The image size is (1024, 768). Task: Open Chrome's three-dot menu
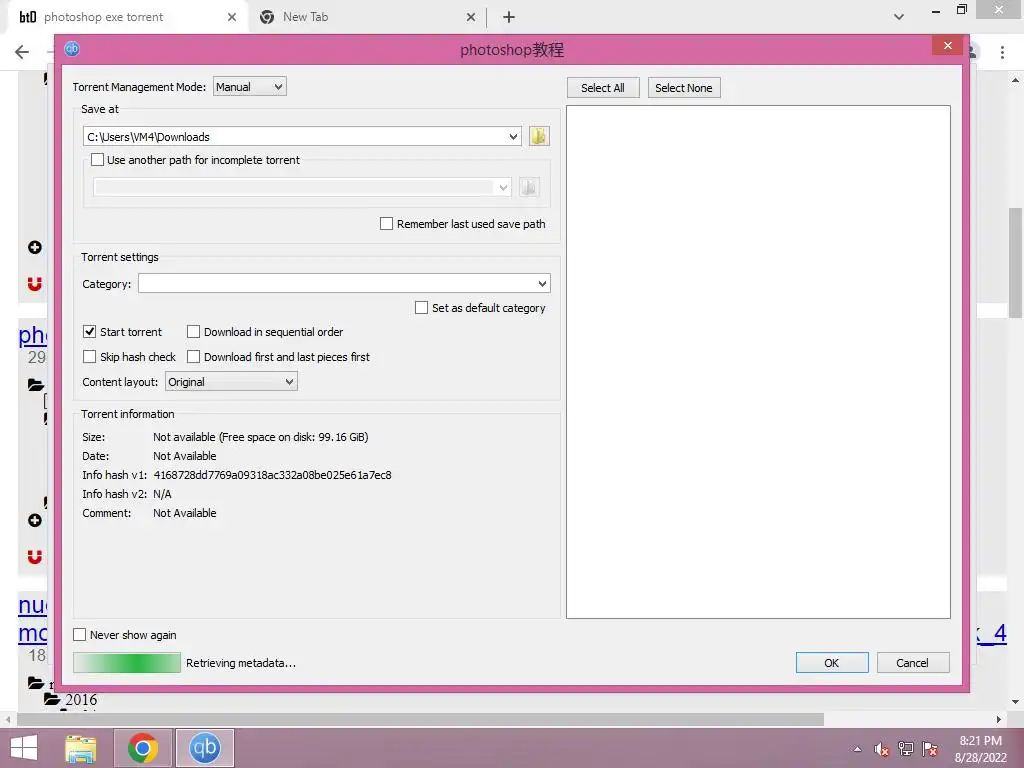(1002, 52)
